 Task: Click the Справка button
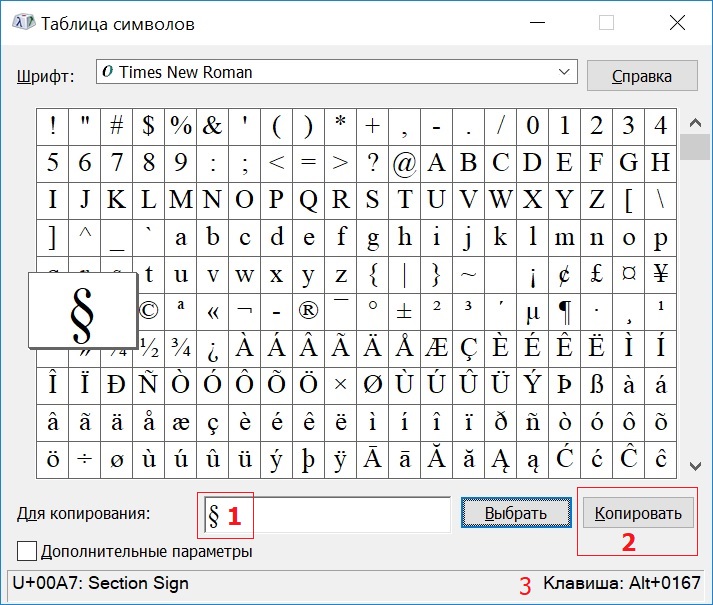pos(642,76)
